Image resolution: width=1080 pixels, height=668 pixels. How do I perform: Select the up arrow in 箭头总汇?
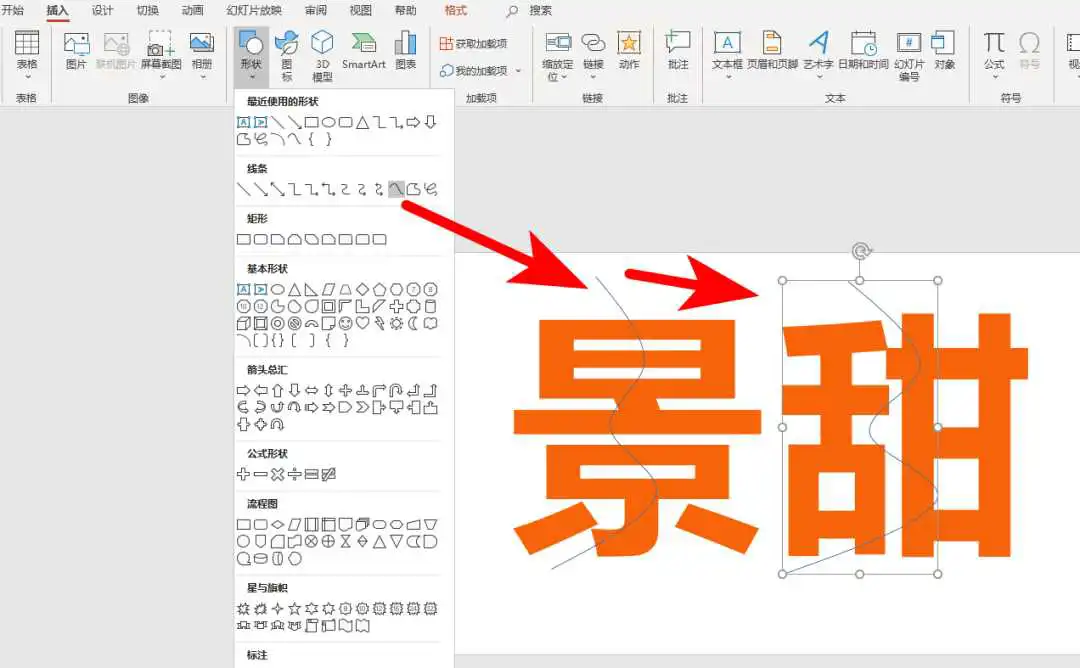278,390
